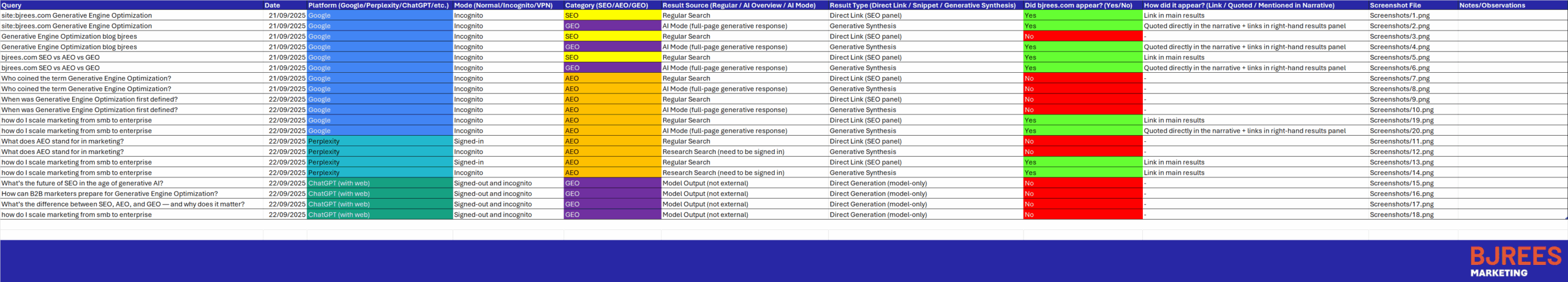Select the red No cell for Screenshots/3.png row
This screenshot has width=1568, height=282.
pyautogui.click(x=1082, y=37)
